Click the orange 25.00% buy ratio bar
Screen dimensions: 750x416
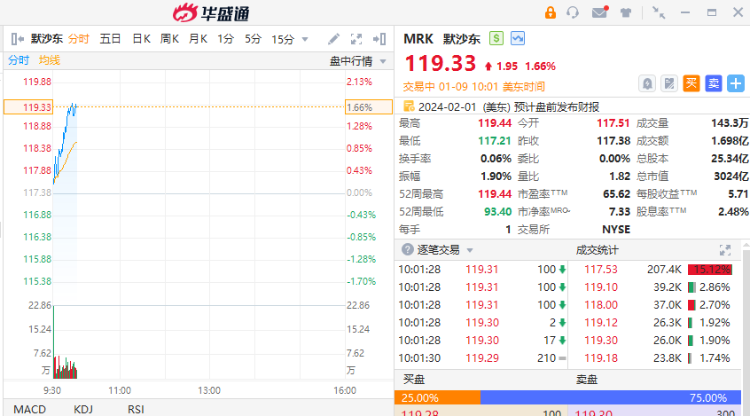[x=437, y=397]
